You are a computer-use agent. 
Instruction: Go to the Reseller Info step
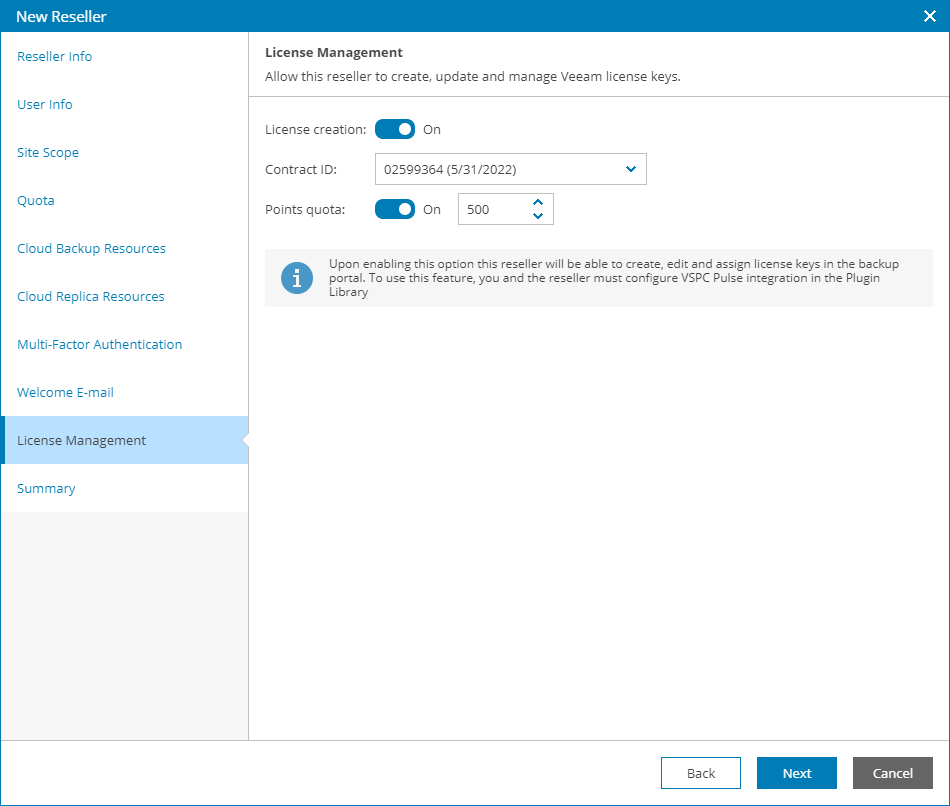[x=55, y=57]
